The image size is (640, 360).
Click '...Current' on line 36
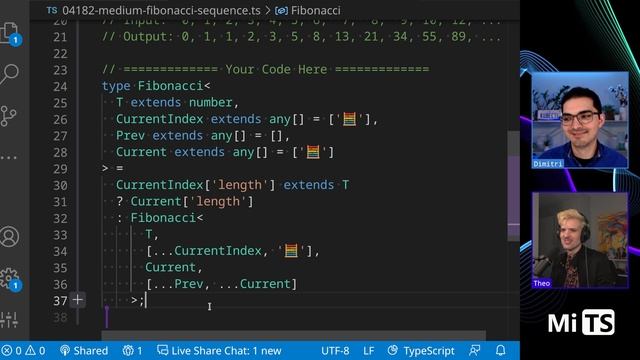254,284
